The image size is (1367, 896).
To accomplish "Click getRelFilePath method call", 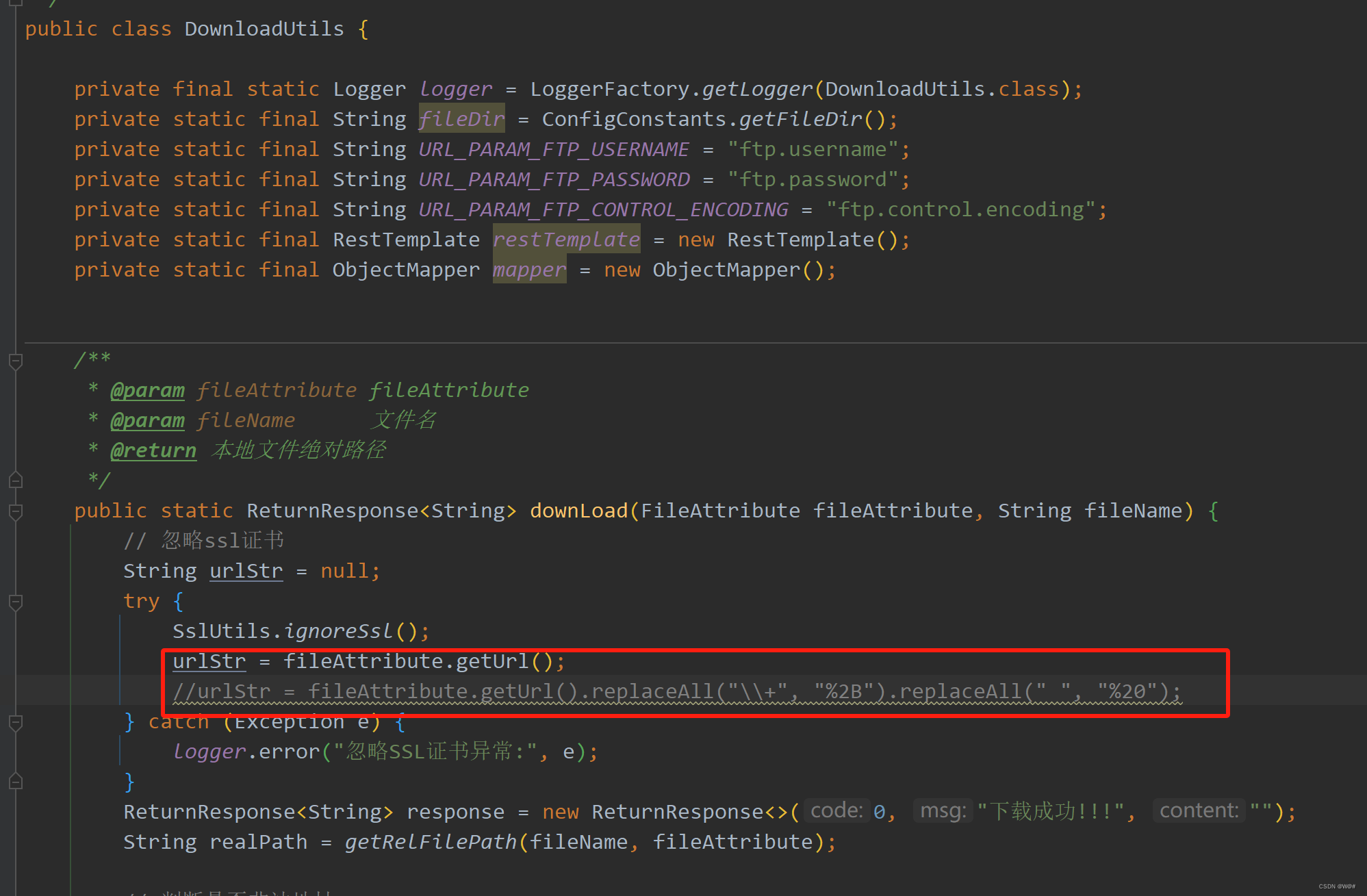I will (x=430, y=842).
